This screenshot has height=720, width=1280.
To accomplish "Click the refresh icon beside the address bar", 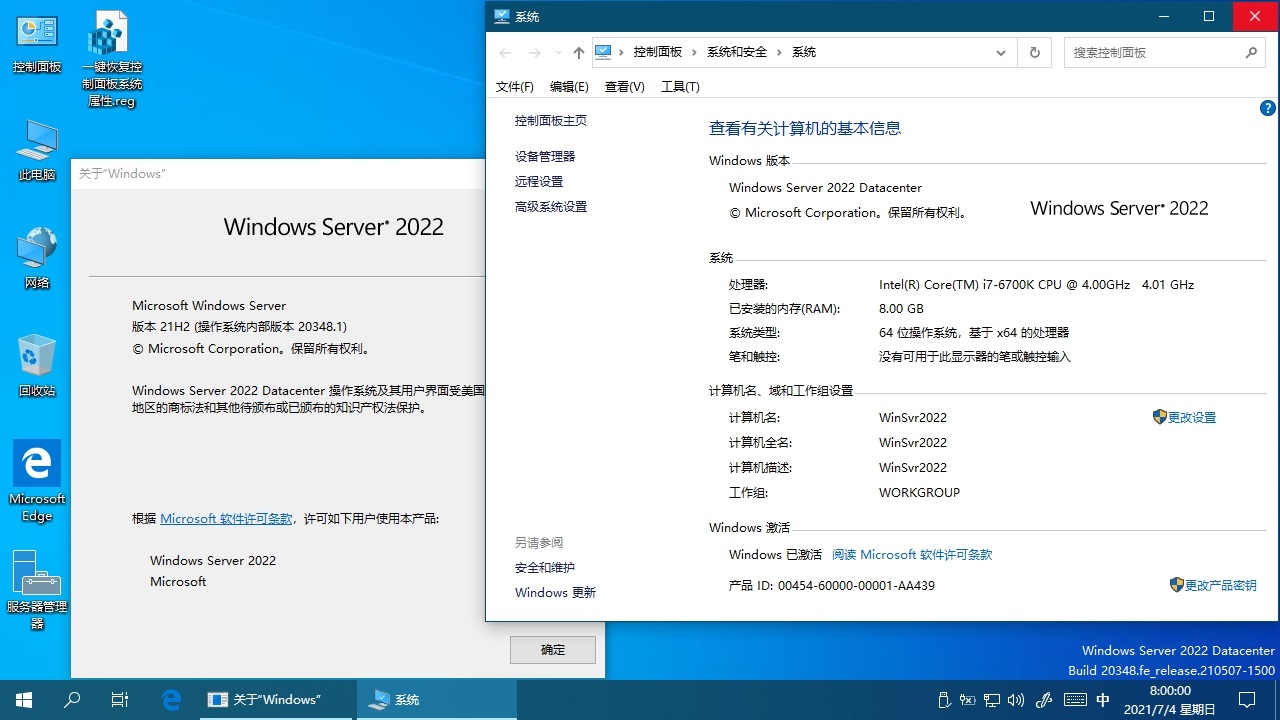I will tap(1034, 52).
